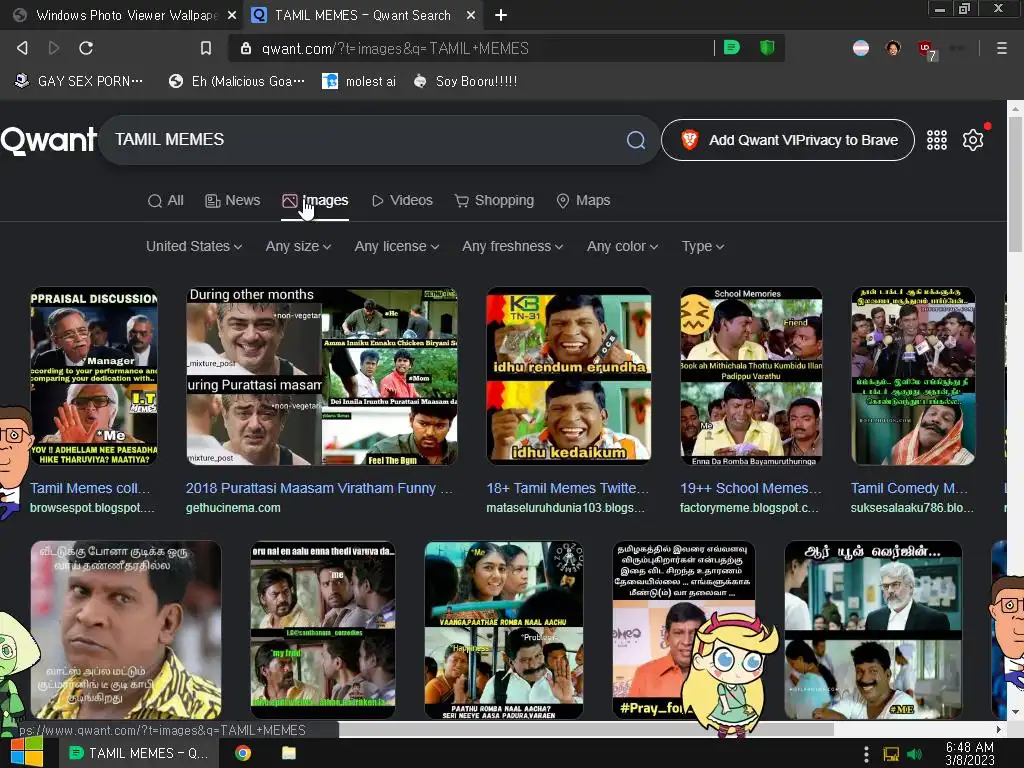
Task: Click the qwant.com address bar URL
Action: 395,48
